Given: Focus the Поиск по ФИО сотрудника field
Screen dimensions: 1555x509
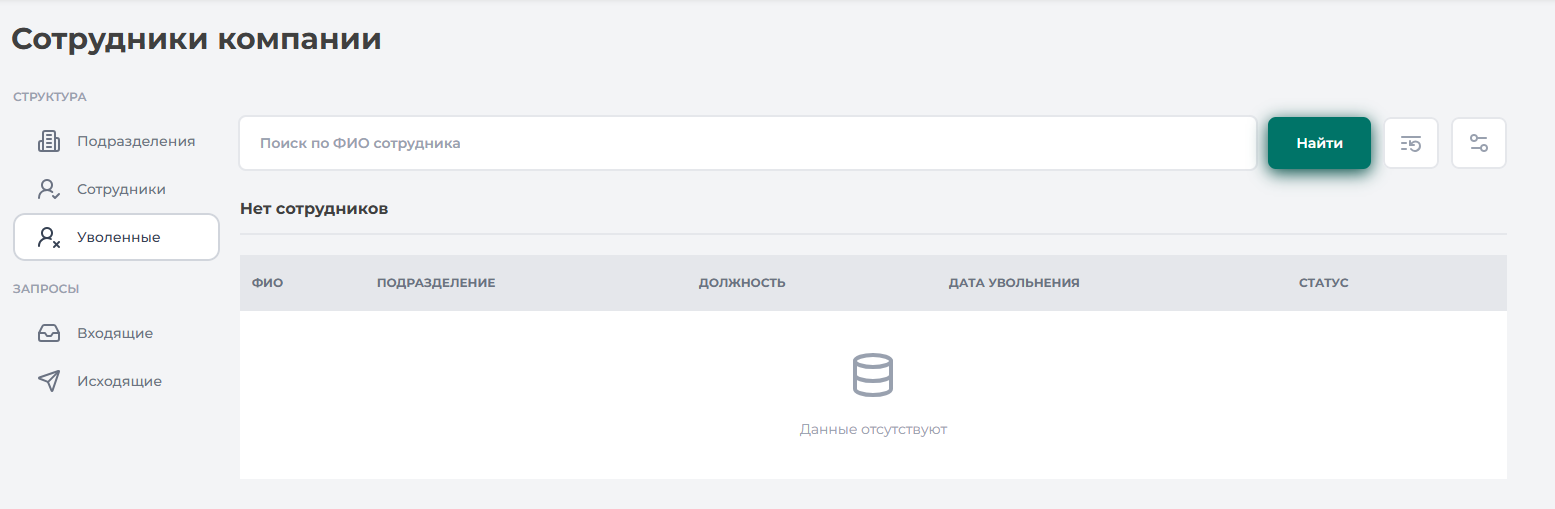Looking at the screenshot, I should pyautogui.click(x=747, y=143).
